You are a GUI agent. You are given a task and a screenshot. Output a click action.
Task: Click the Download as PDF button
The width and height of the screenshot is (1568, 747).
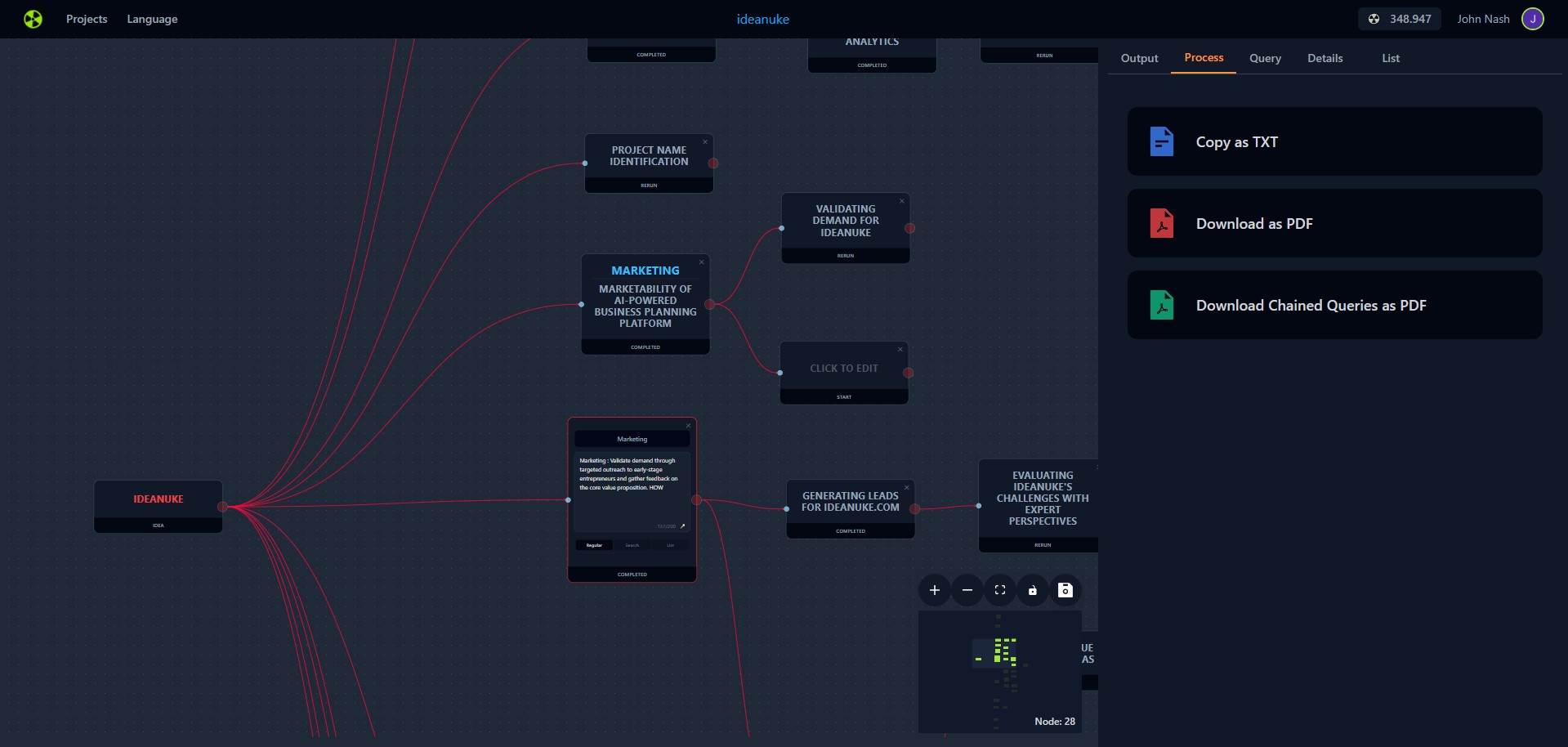tap(1334, 223)
